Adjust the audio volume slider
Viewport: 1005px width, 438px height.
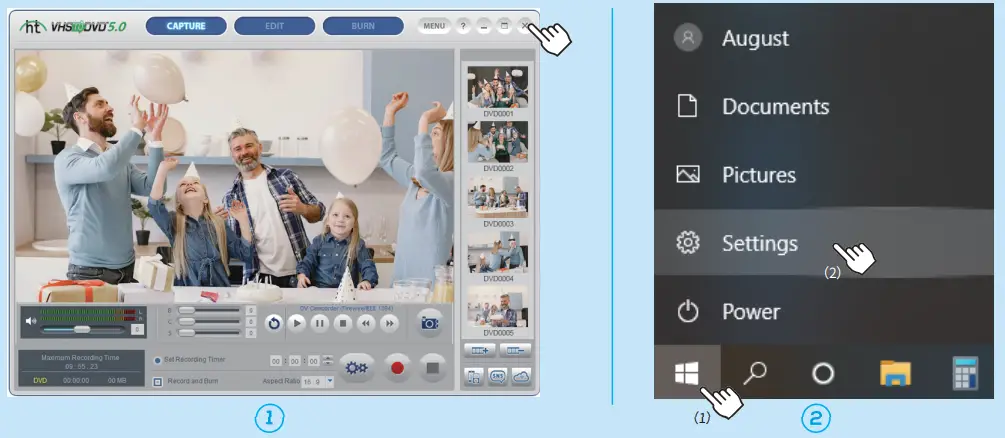click(x=83, y=329)
